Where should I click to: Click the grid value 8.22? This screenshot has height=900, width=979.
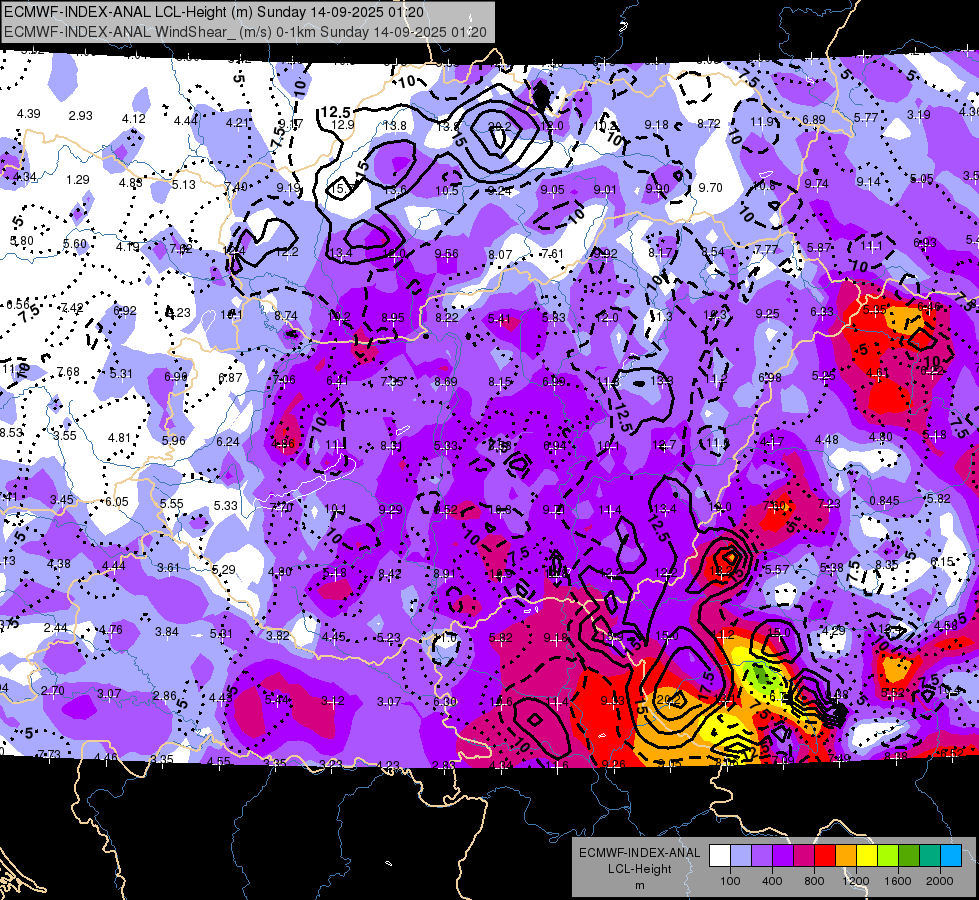446,318
